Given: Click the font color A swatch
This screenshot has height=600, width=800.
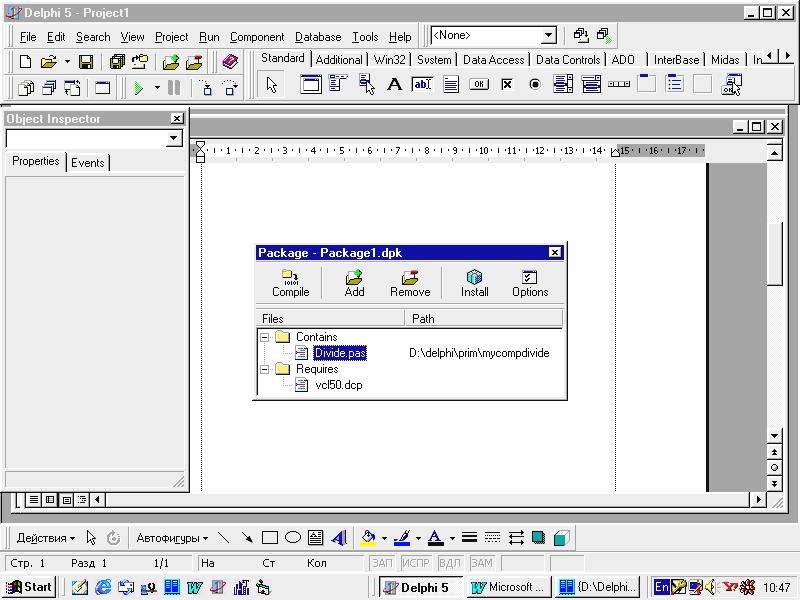Looking at the screenshot, I should (x=435, y=538).
